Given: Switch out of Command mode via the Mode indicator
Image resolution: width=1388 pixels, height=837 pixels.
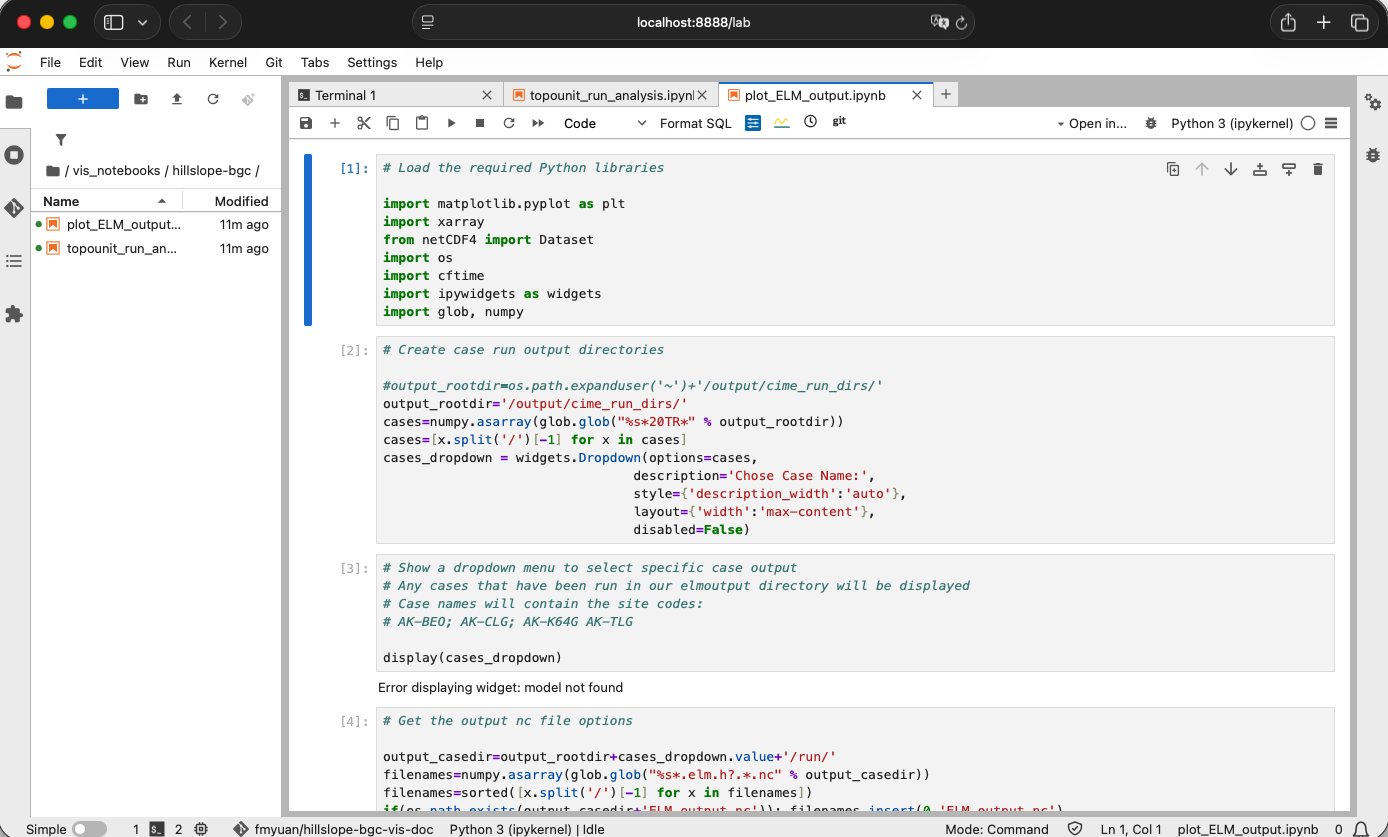Looking at the screenshot, I should (996, 829).
